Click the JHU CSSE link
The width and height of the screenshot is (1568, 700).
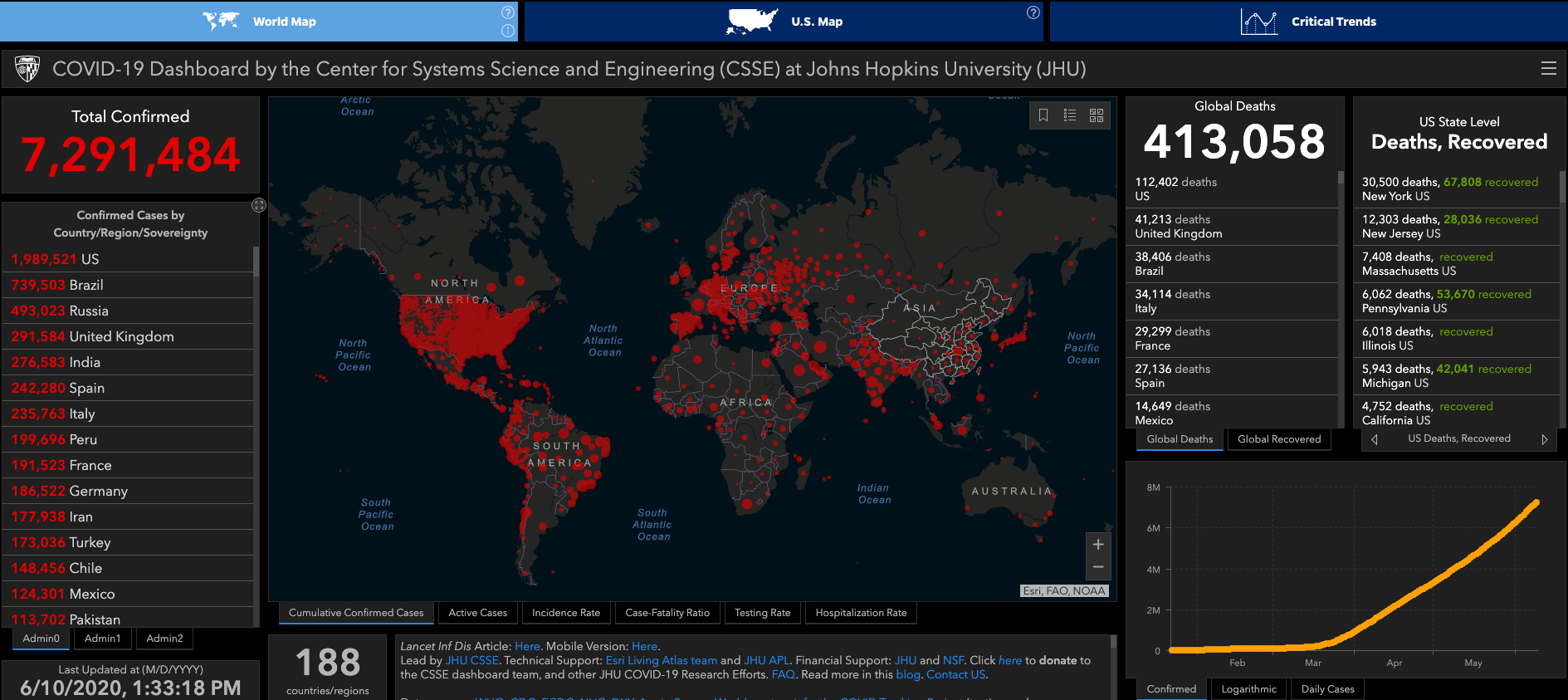471,660
